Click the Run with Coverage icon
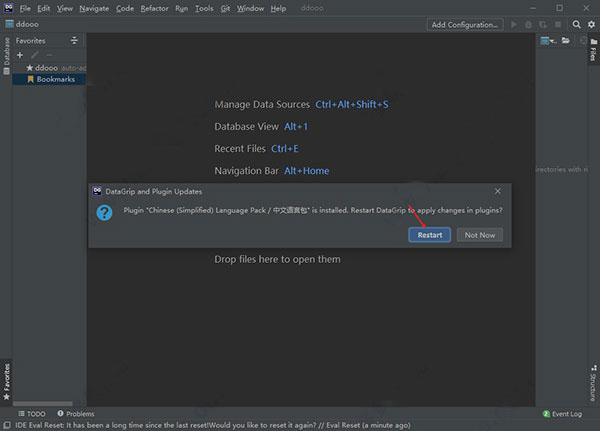This screenshot has height=431, width=600. (x=543, y=24)
